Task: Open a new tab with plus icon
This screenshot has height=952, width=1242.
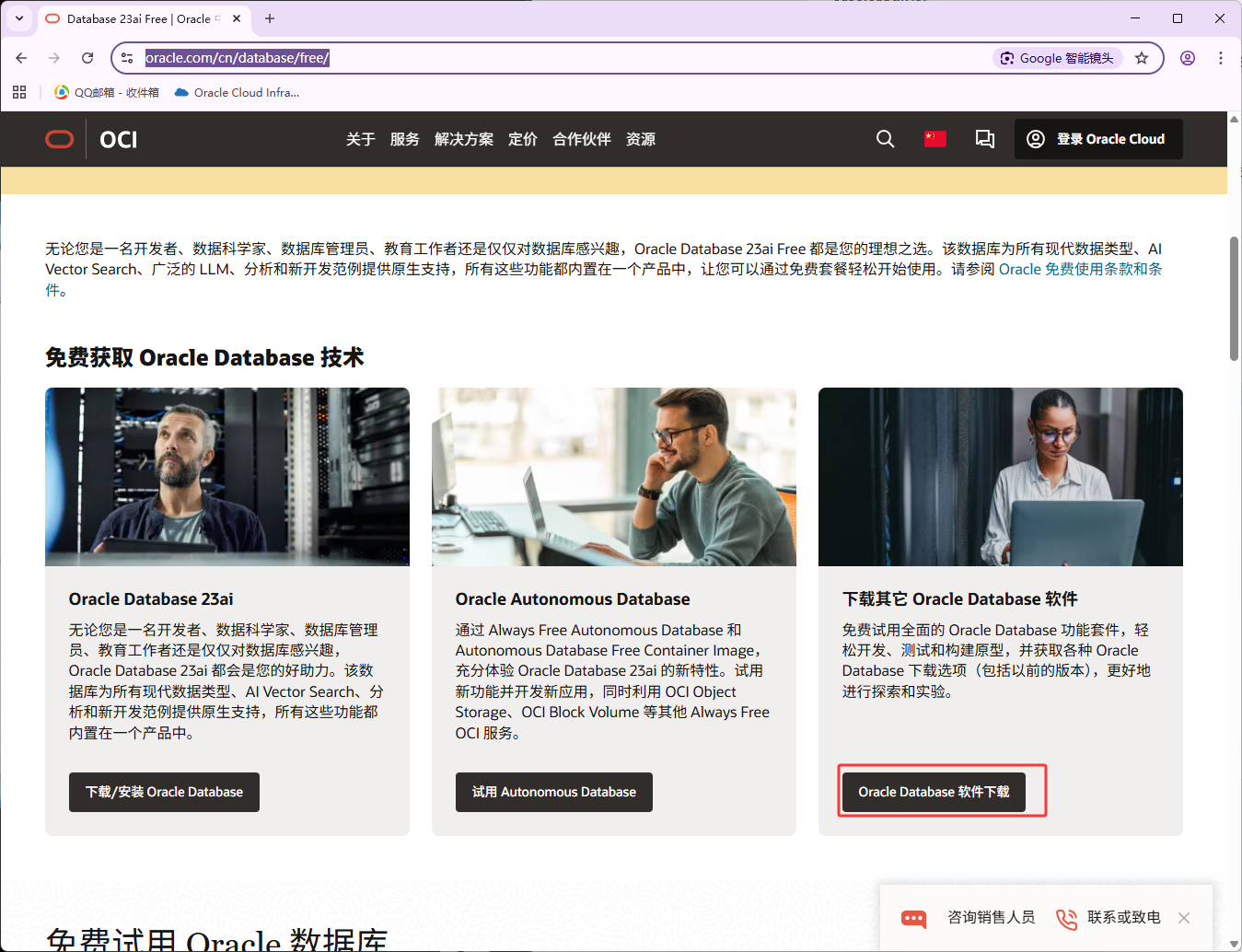Action: tap(270, 18)
